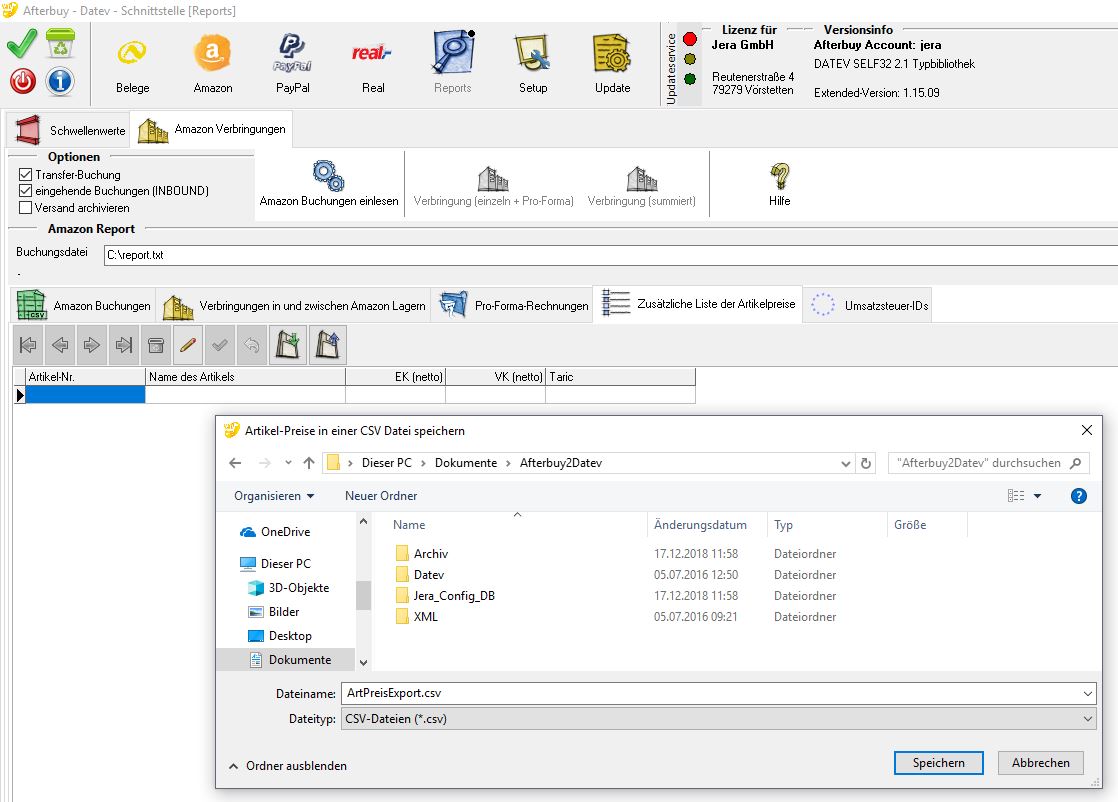The height and width of the screenshot is (802, 1118).
Task: Open the Setup module
Action: (533, 65)
